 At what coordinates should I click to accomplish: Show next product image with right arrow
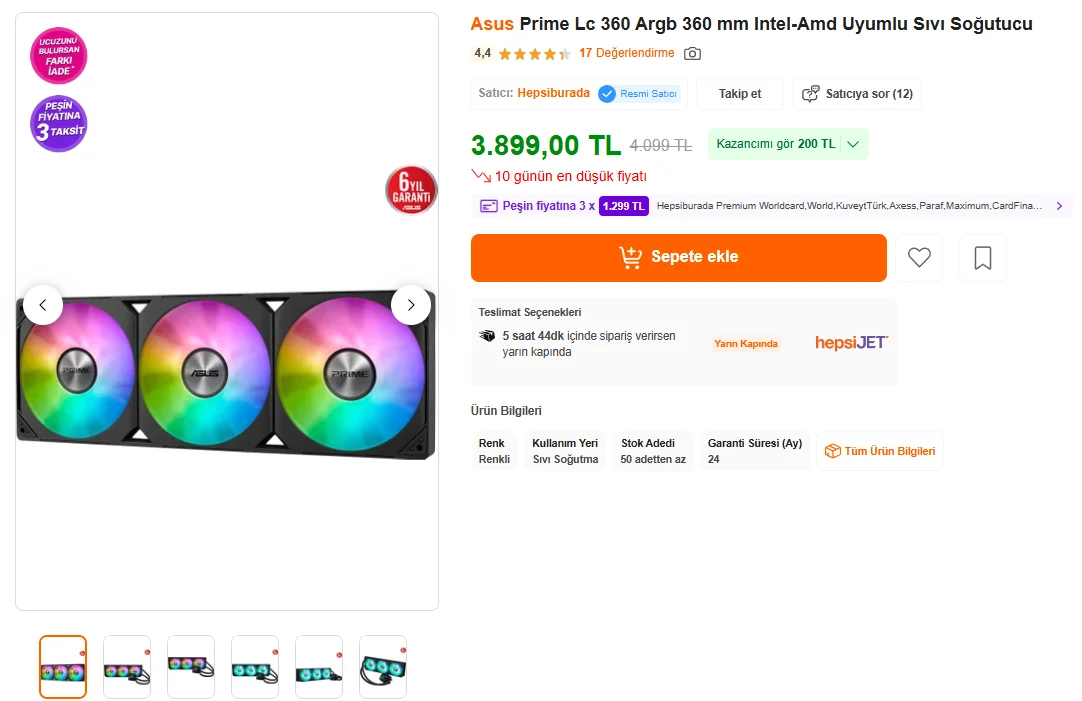[411, 305]
